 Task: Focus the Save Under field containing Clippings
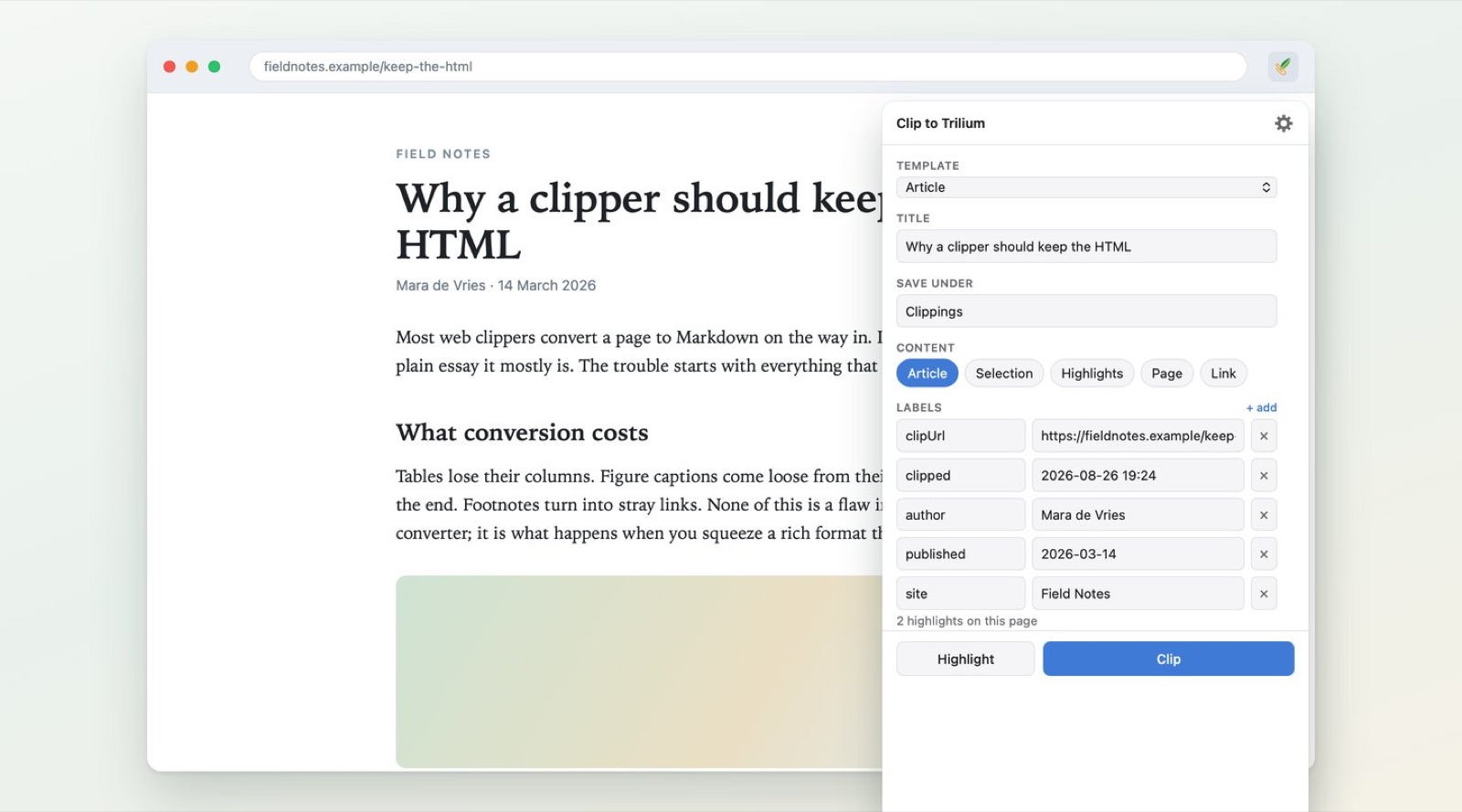click(x=1086, y=311)
